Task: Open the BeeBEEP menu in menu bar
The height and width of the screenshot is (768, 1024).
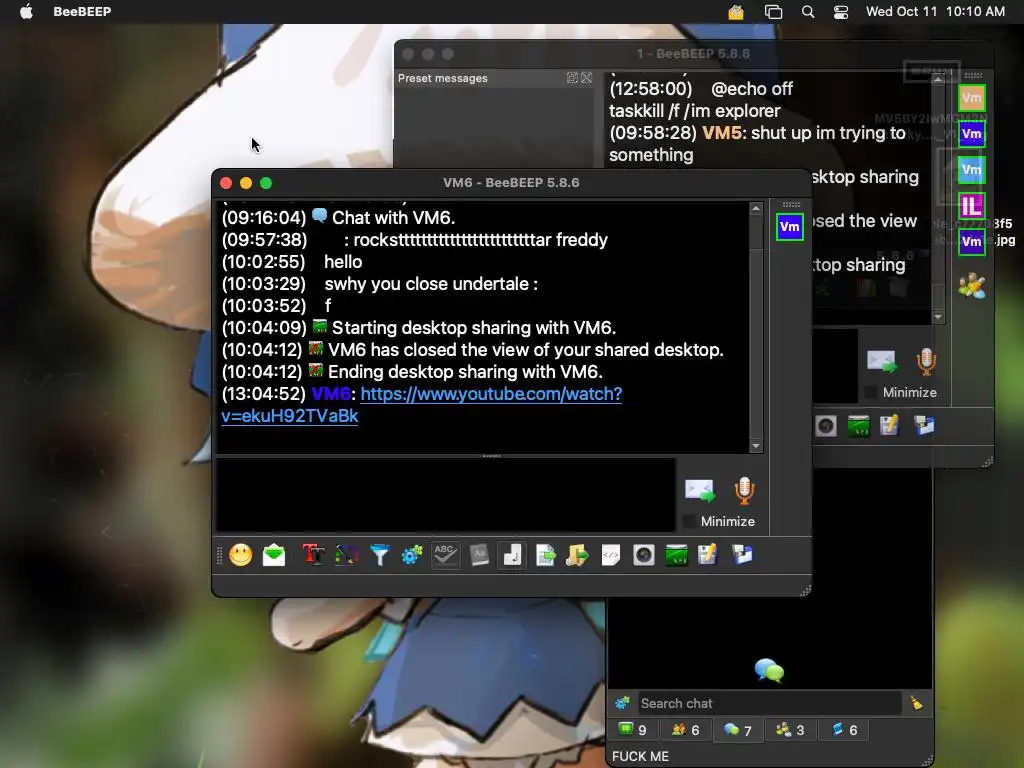Action: pyautogui.click(x=82, y=11)
